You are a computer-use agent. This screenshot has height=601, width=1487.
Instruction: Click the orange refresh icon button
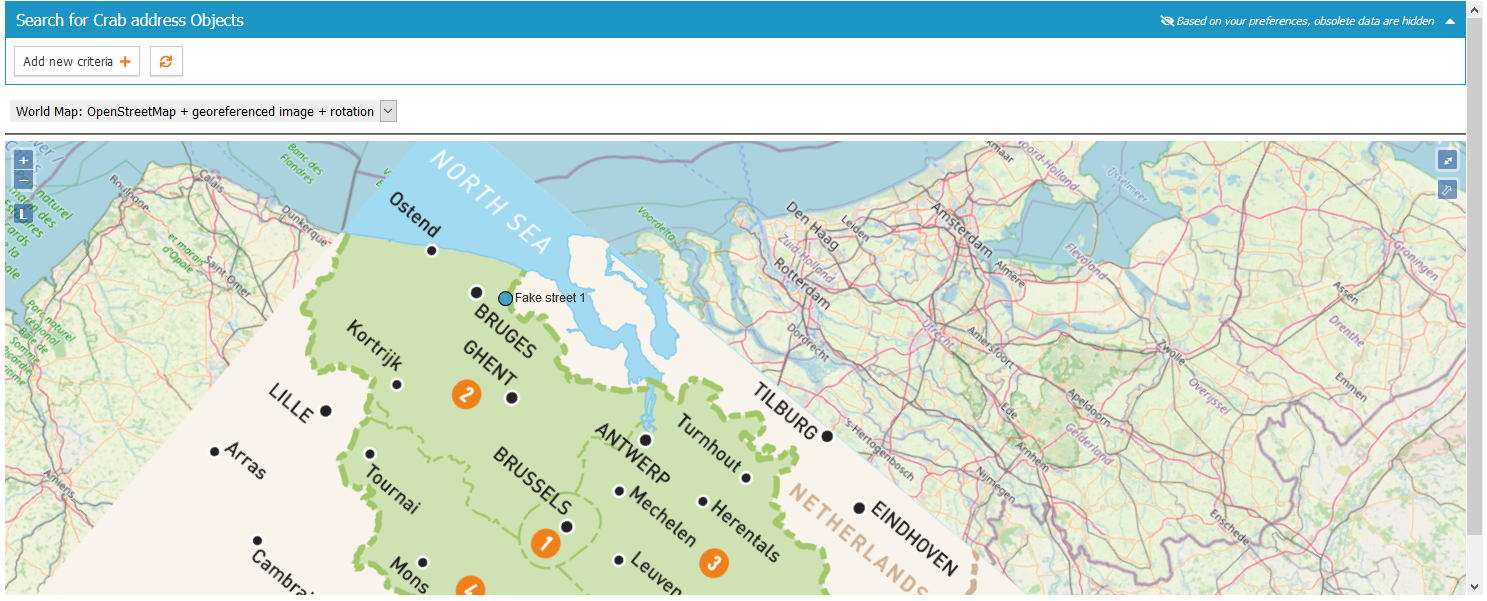[x=166, y=61]
